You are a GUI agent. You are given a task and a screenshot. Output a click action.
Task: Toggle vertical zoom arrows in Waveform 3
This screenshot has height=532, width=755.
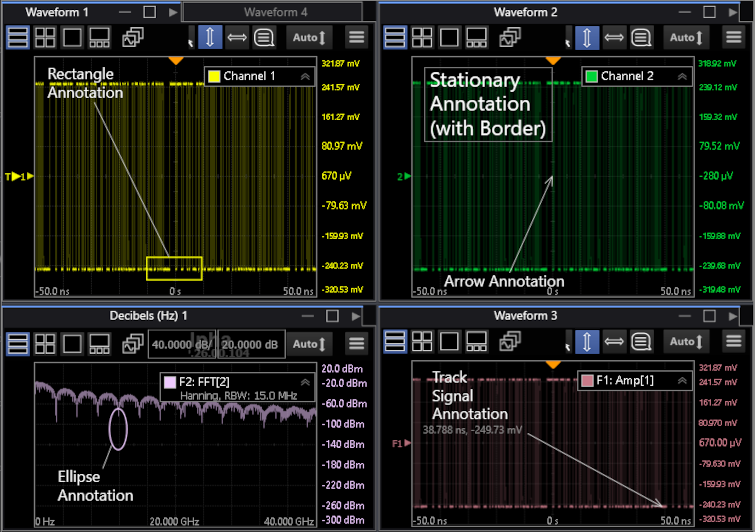(x=587, y=343)
